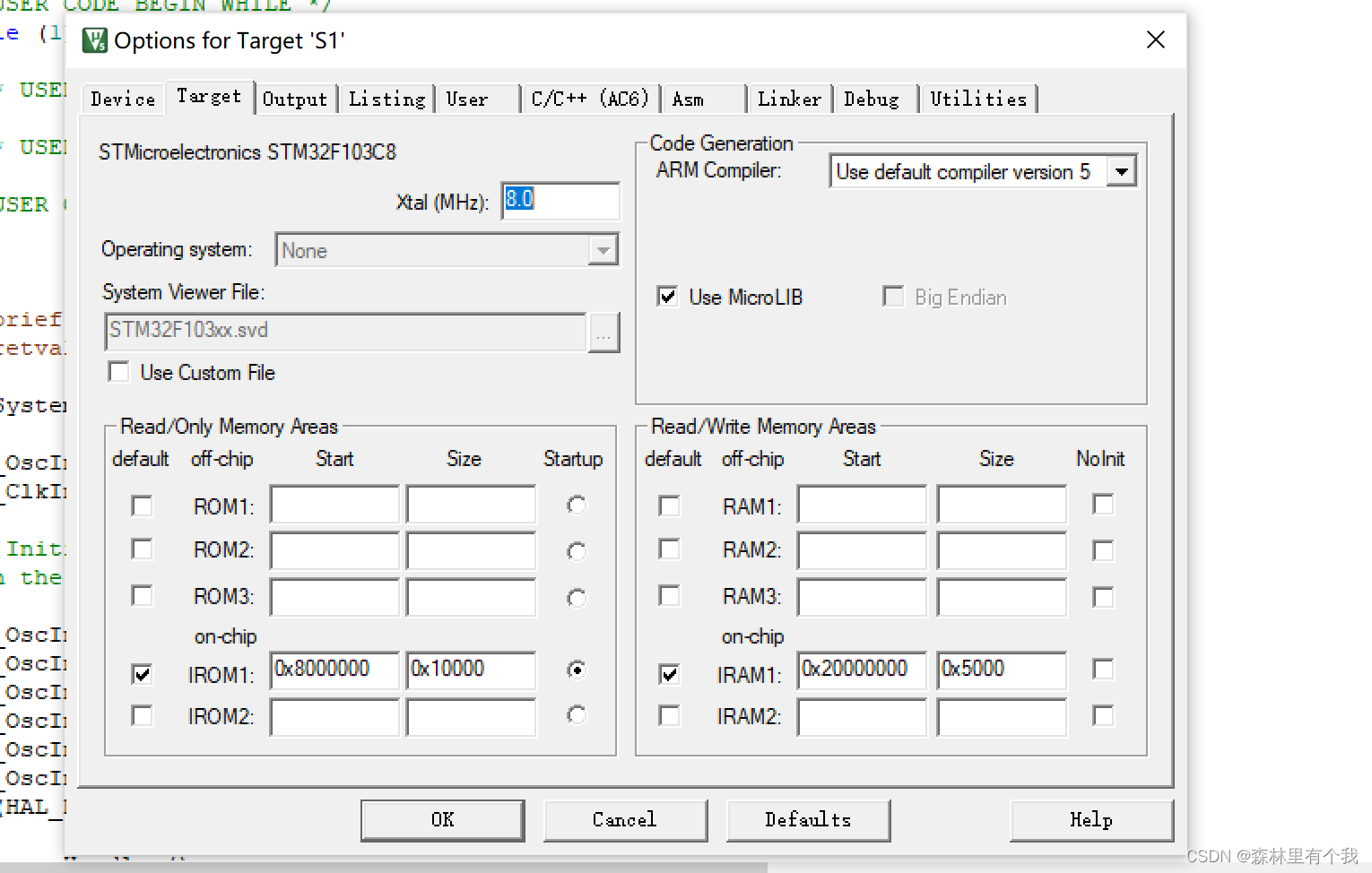Enable NoInit for RAM3
The width and height of the screenshot is (1372, 873).
click(x=1103, y=597)
